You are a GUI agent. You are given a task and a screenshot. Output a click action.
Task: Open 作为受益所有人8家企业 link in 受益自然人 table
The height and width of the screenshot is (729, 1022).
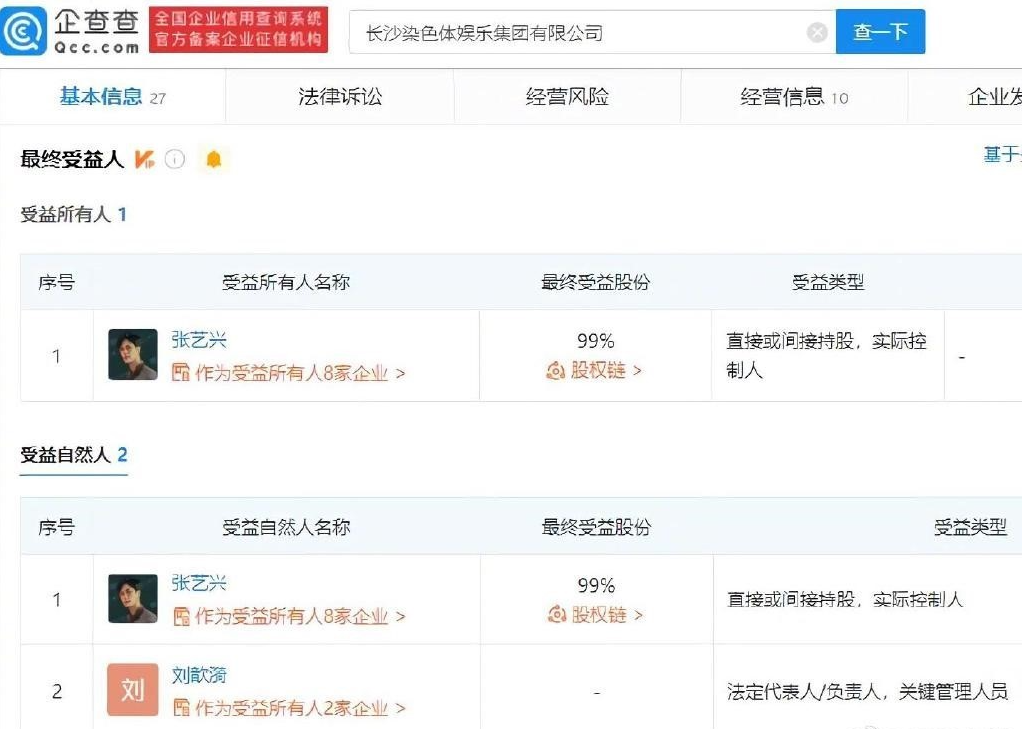click(300, 616)
